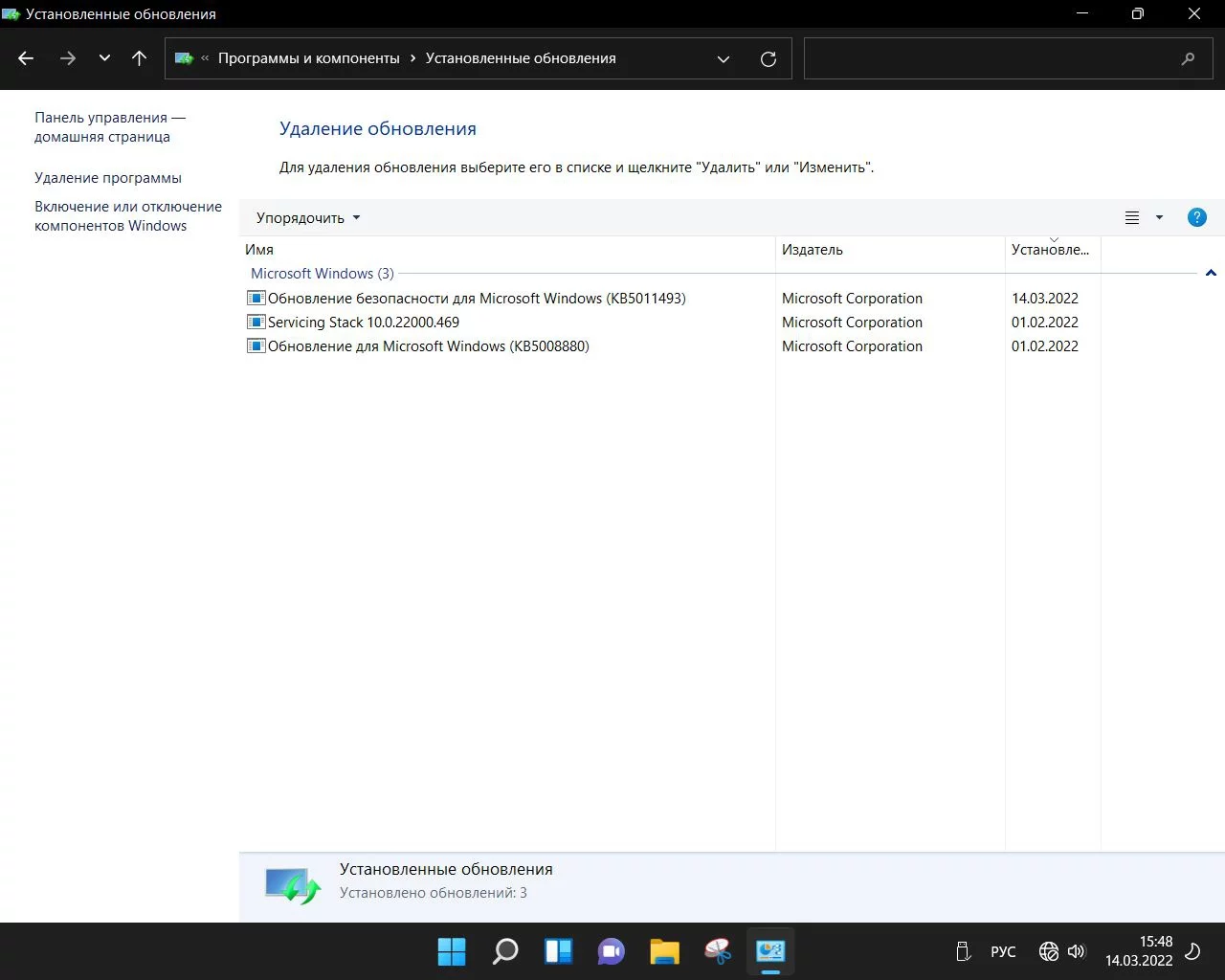This screenshot has width=1225, height=980.
Task: Open the 'Удаление программы' link
Action: click(x=108, y=178)
